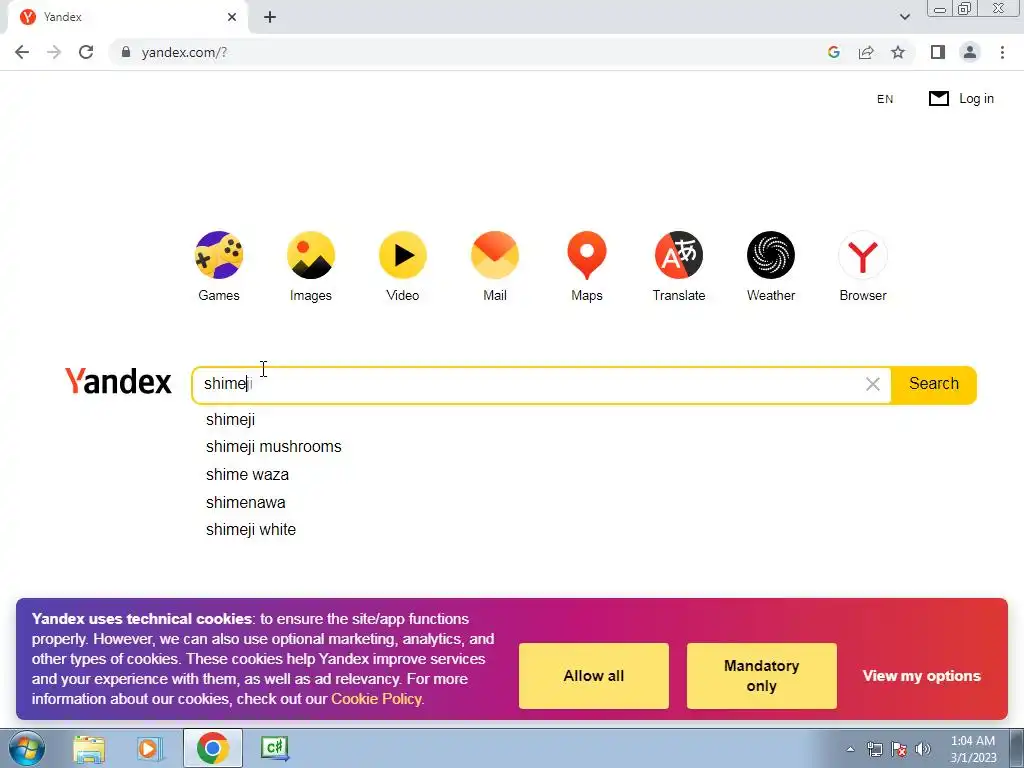Choose Mandatory only cookies
1024x768 pixels.
pos(761,676)
